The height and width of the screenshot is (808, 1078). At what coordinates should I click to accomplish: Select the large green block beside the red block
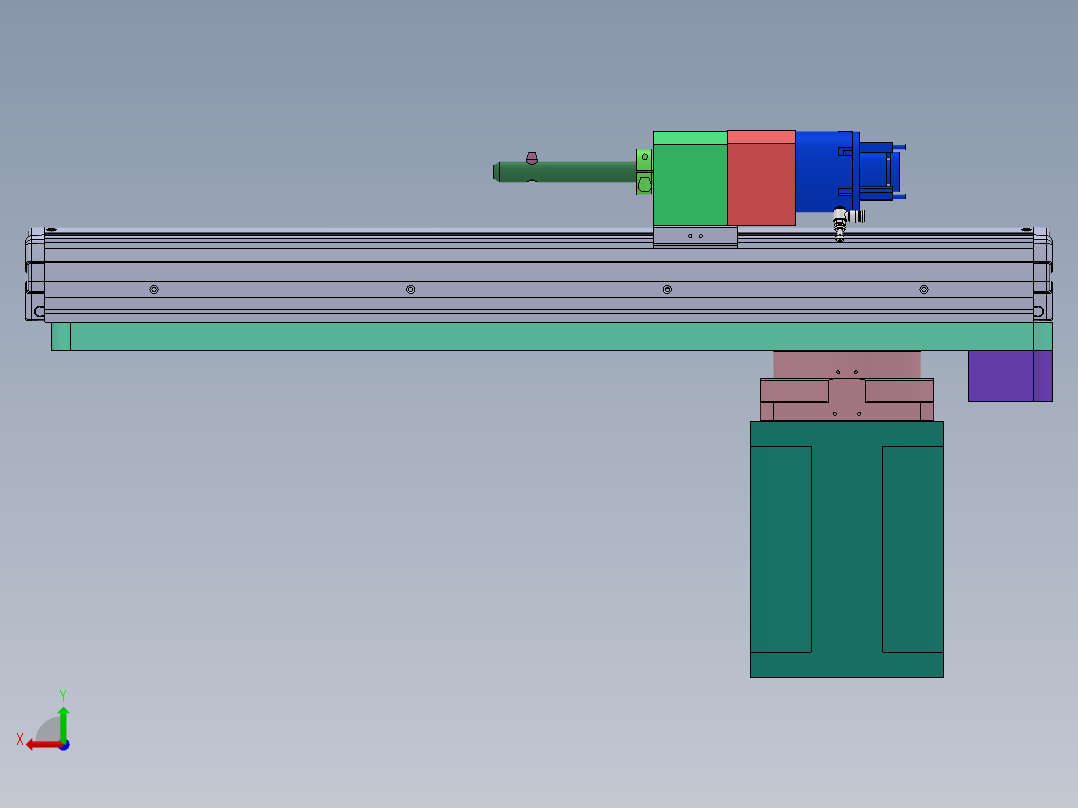point(690,178)
